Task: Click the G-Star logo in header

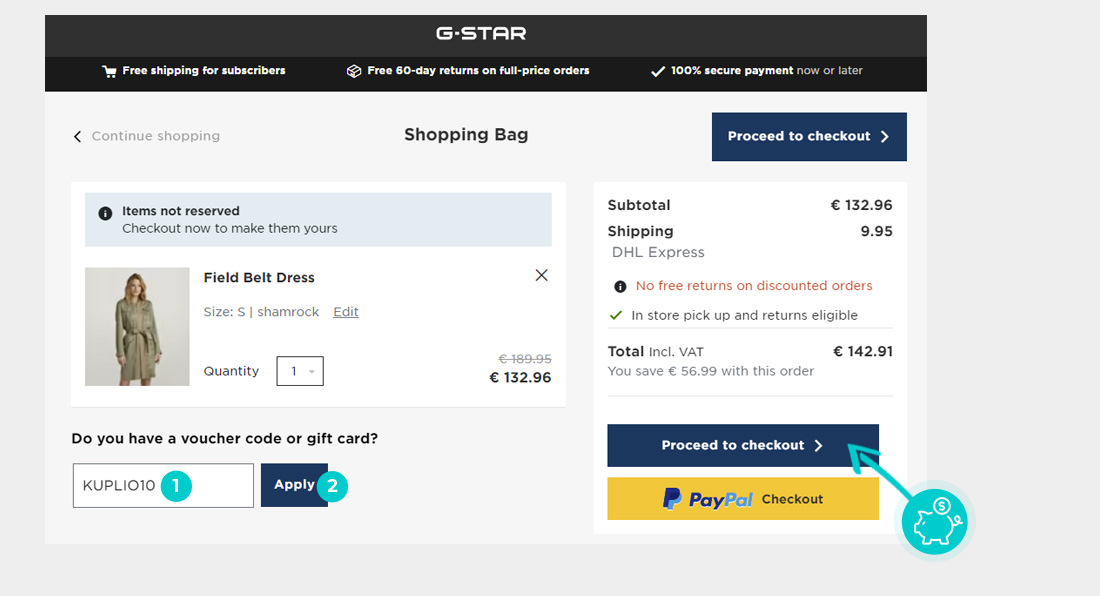Action: tap(481, 33)
